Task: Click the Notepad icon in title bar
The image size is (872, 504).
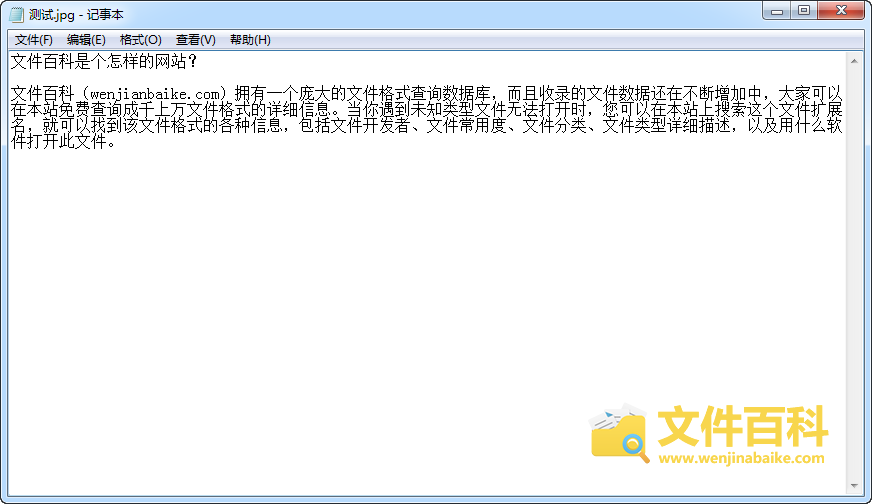Action: tap(17, 14)
